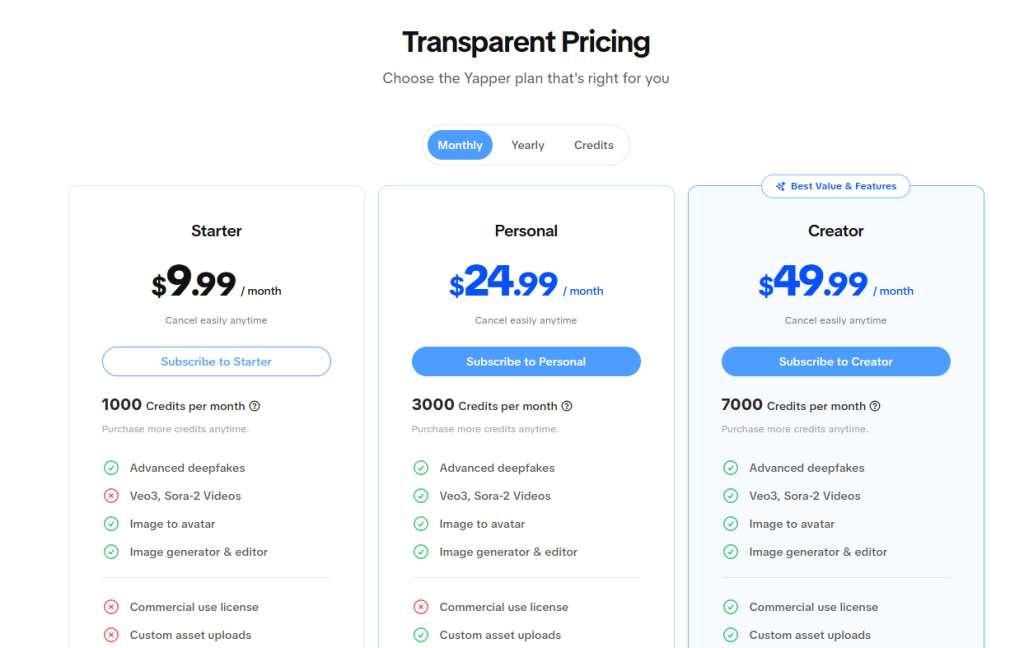Click green check for Creator Commercial use license
This screenshot has height=648, width=1024.
(730, 607)
